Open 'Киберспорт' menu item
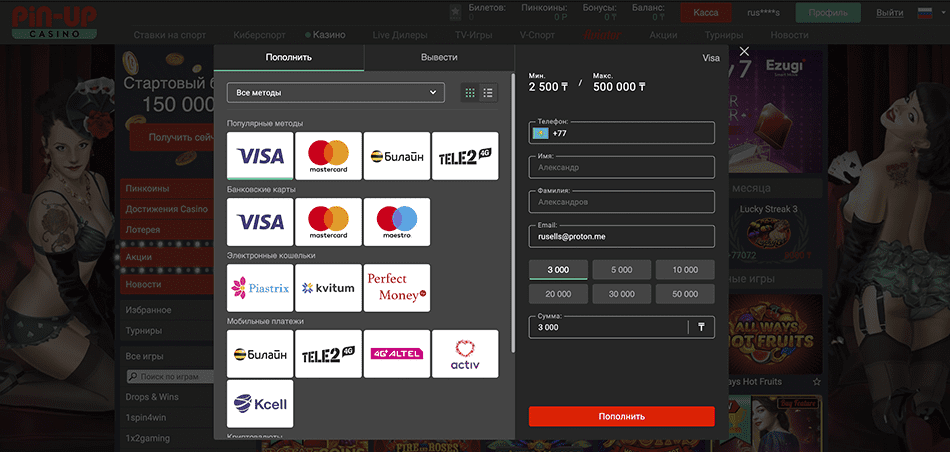The height and width of the screenshot is (452, 950). tap(259, 35)
